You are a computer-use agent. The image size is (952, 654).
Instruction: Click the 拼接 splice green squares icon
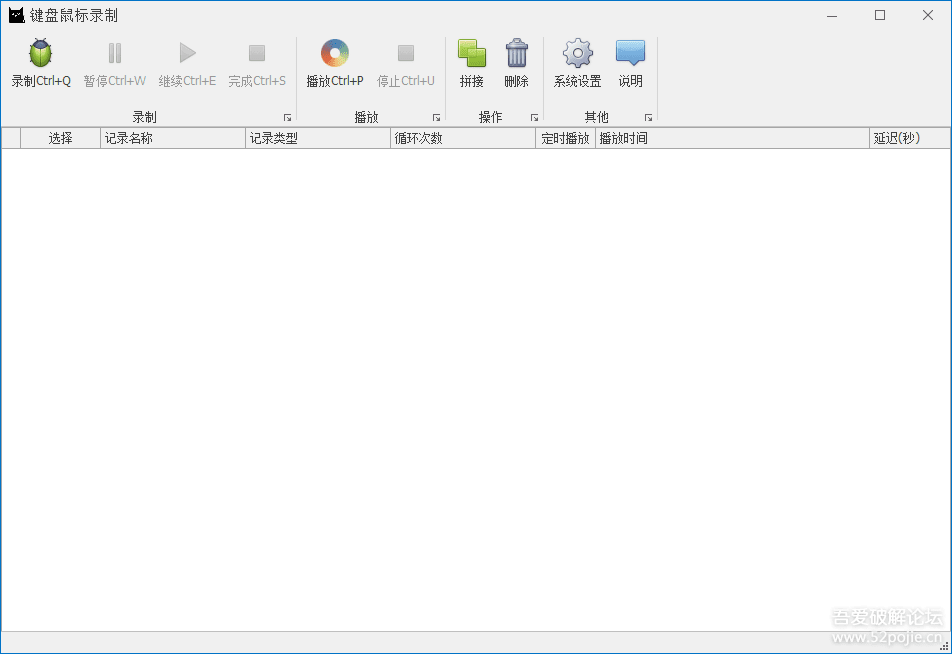pyautogui.click(x=472, y=53)
